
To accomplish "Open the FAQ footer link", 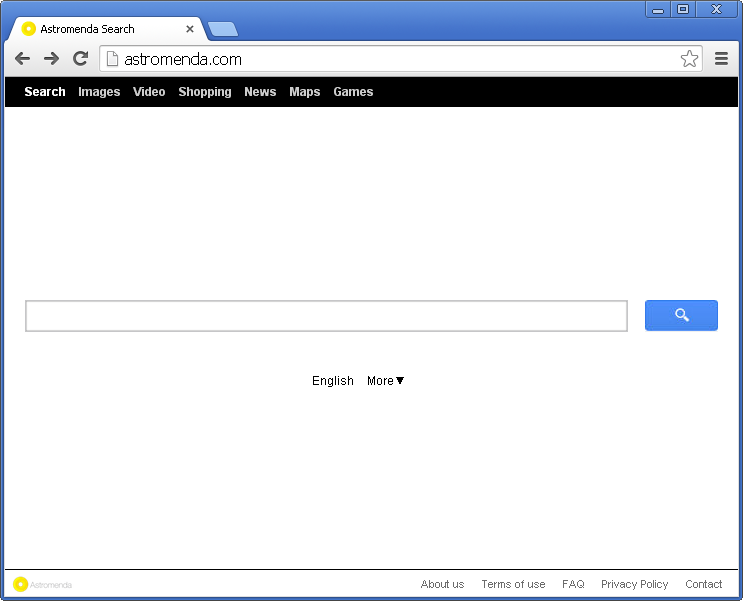I will tap(573, 584).
